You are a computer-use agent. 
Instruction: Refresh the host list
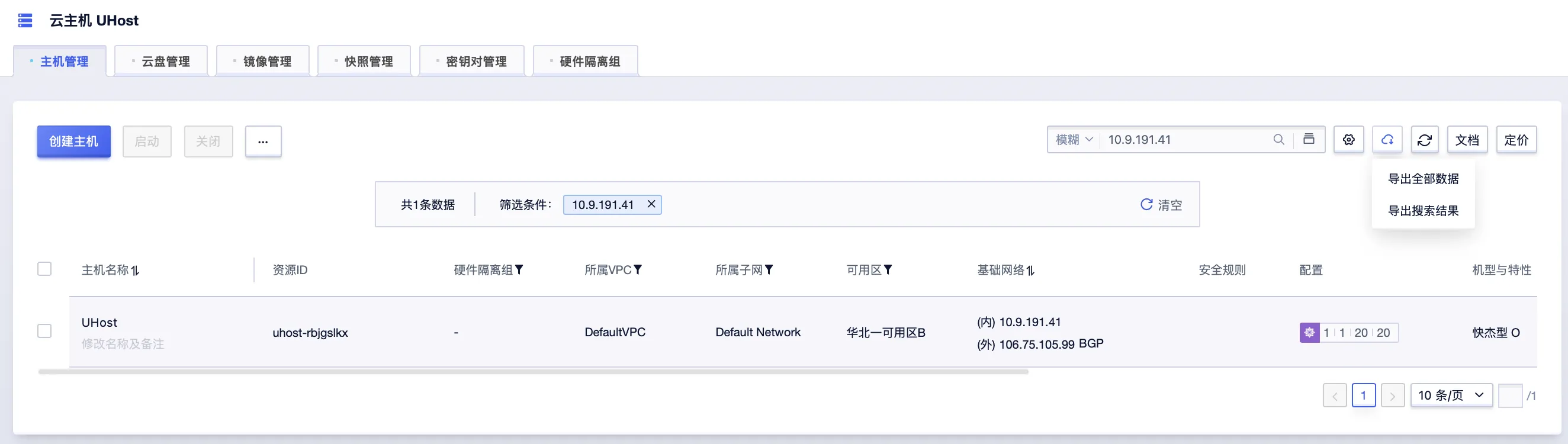click(x=1424, y=140)
